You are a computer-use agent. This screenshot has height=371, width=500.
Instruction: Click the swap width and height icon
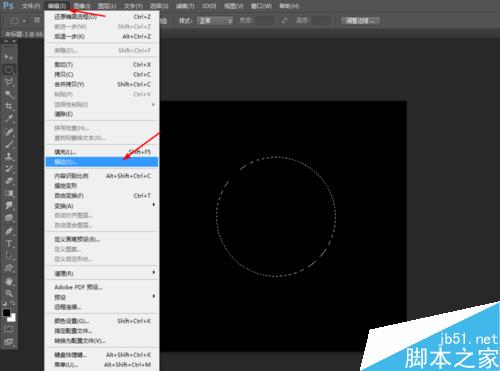tap(284, 21)
